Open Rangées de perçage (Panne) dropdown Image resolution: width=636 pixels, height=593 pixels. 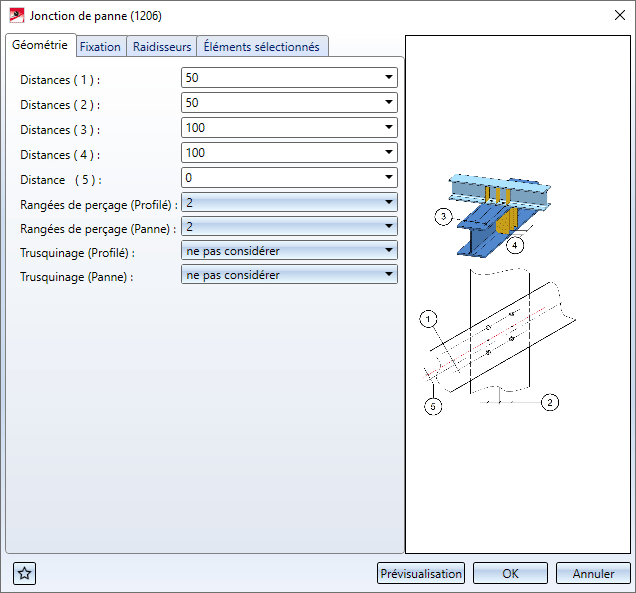[x=289, y=226]
